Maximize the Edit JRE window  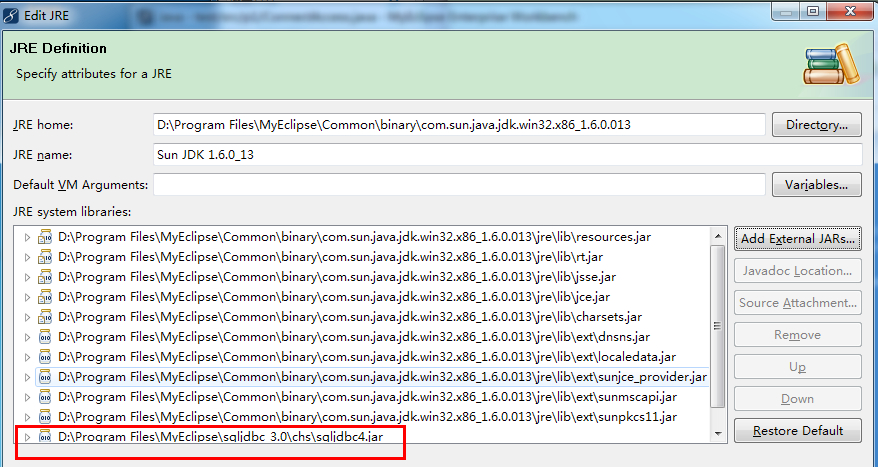(x=812, y=11)
